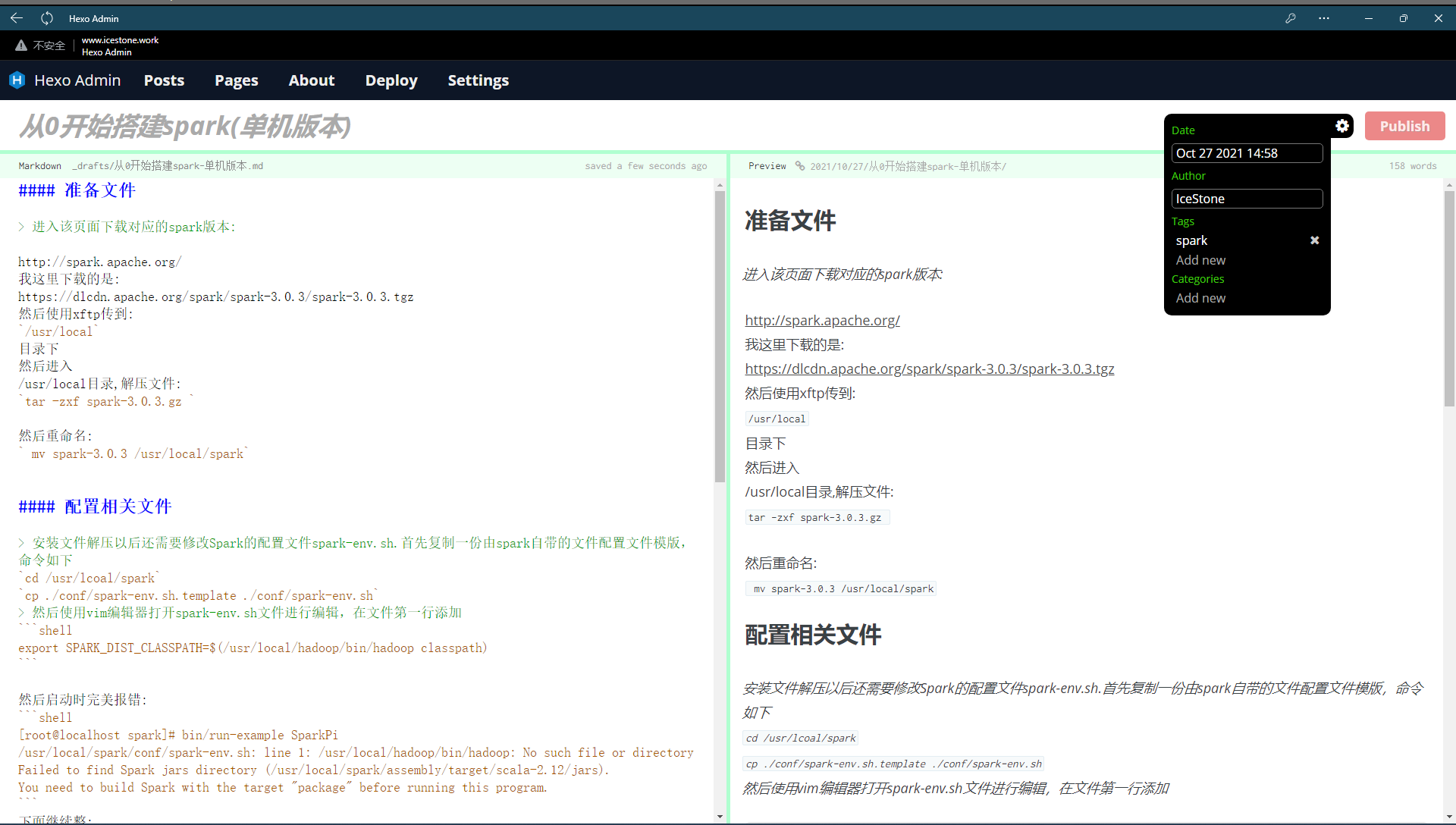
Task: Select the spark tag entry
Action: [x=1191, y=240]
